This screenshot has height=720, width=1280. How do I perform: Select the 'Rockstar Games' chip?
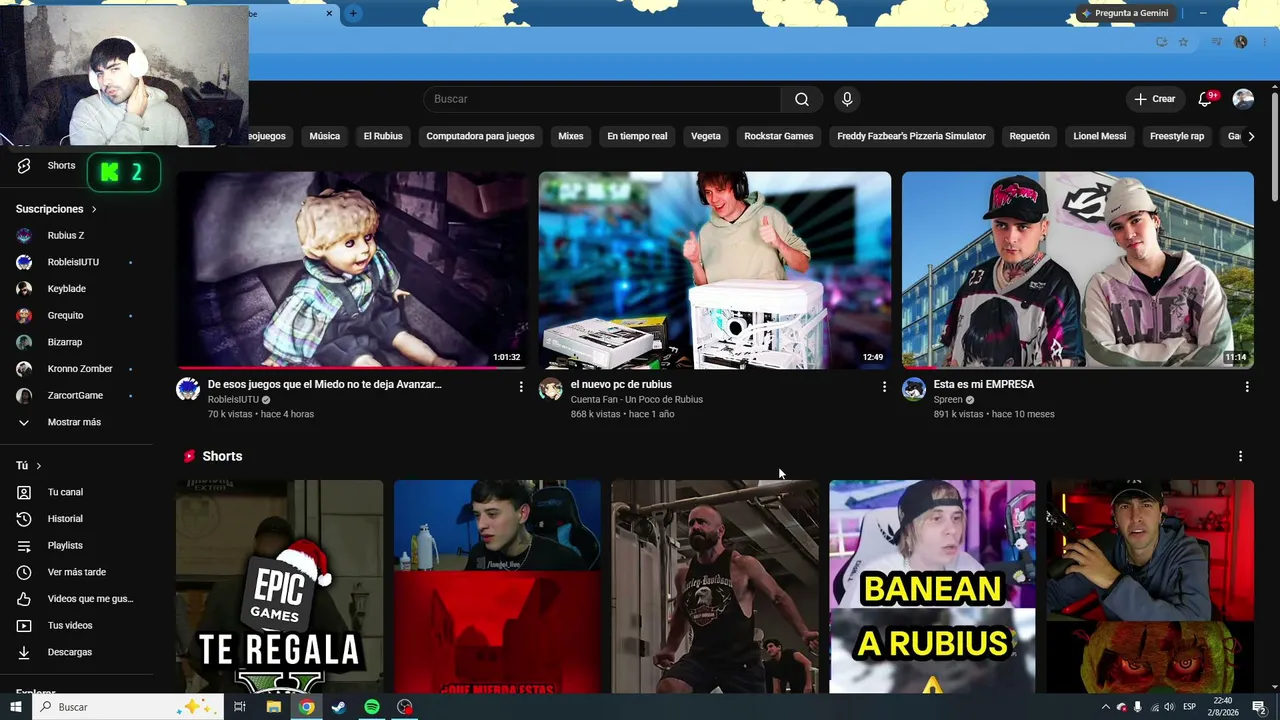click(779, 136)
